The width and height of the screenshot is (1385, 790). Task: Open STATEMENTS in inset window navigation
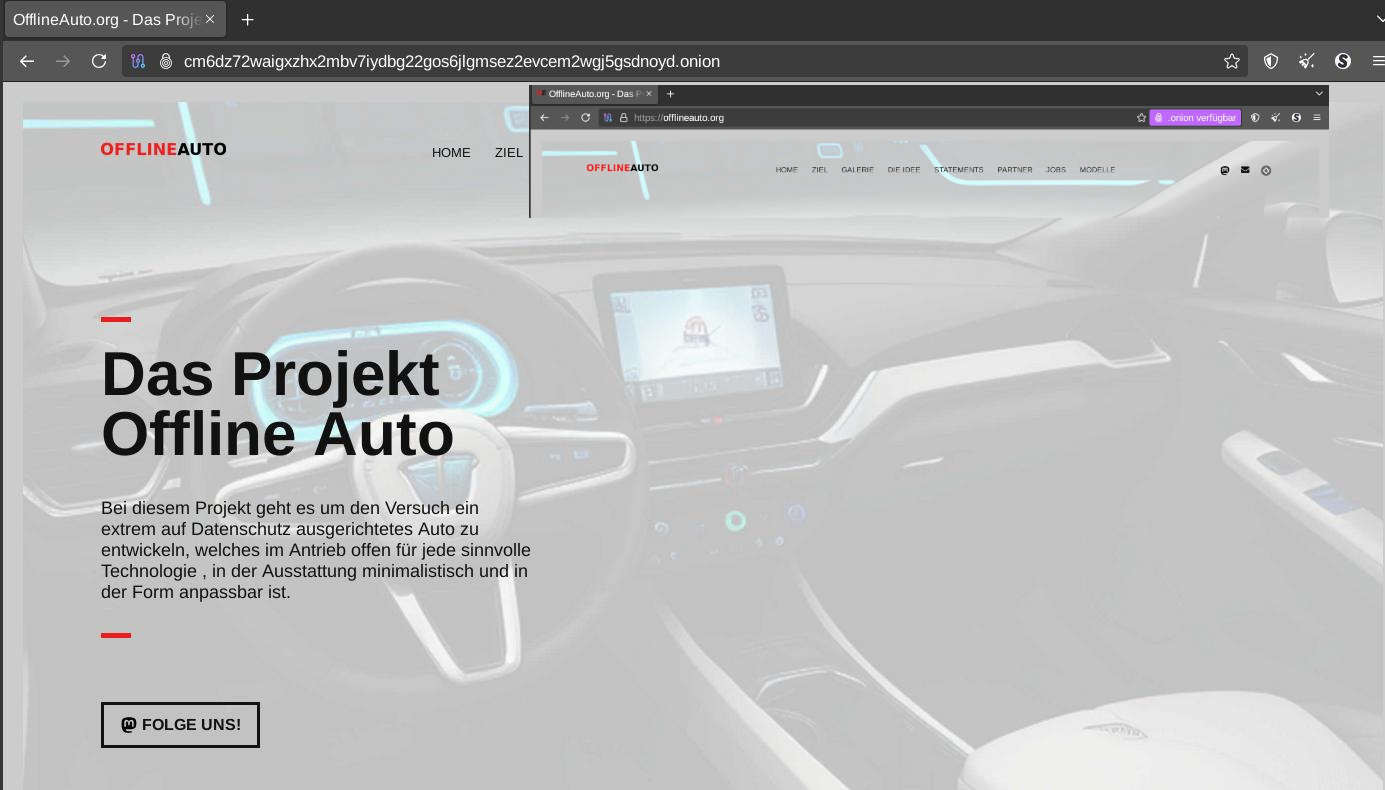(x=958, y=170)
